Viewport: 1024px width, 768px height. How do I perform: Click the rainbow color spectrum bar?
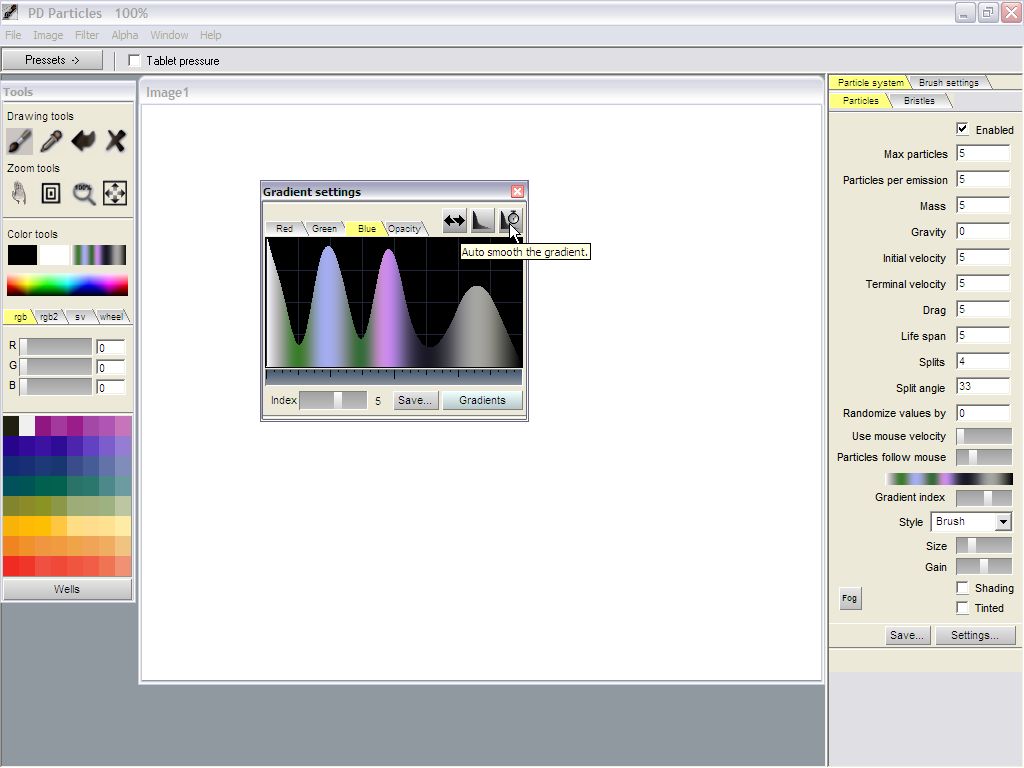click(x=67, y=285)
